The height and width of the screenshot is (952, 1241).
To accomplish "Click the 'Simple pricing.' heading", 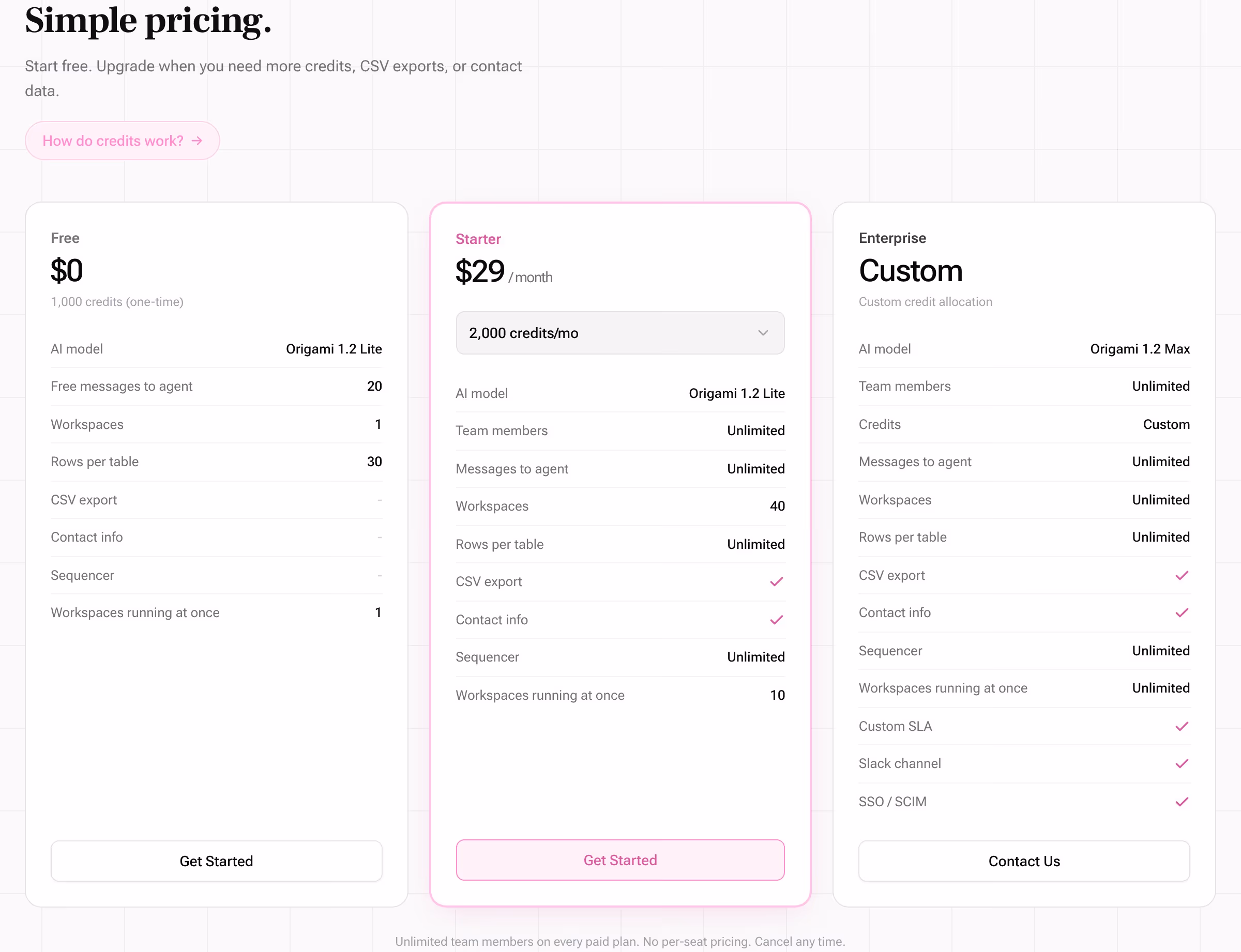I will point(148,21).
